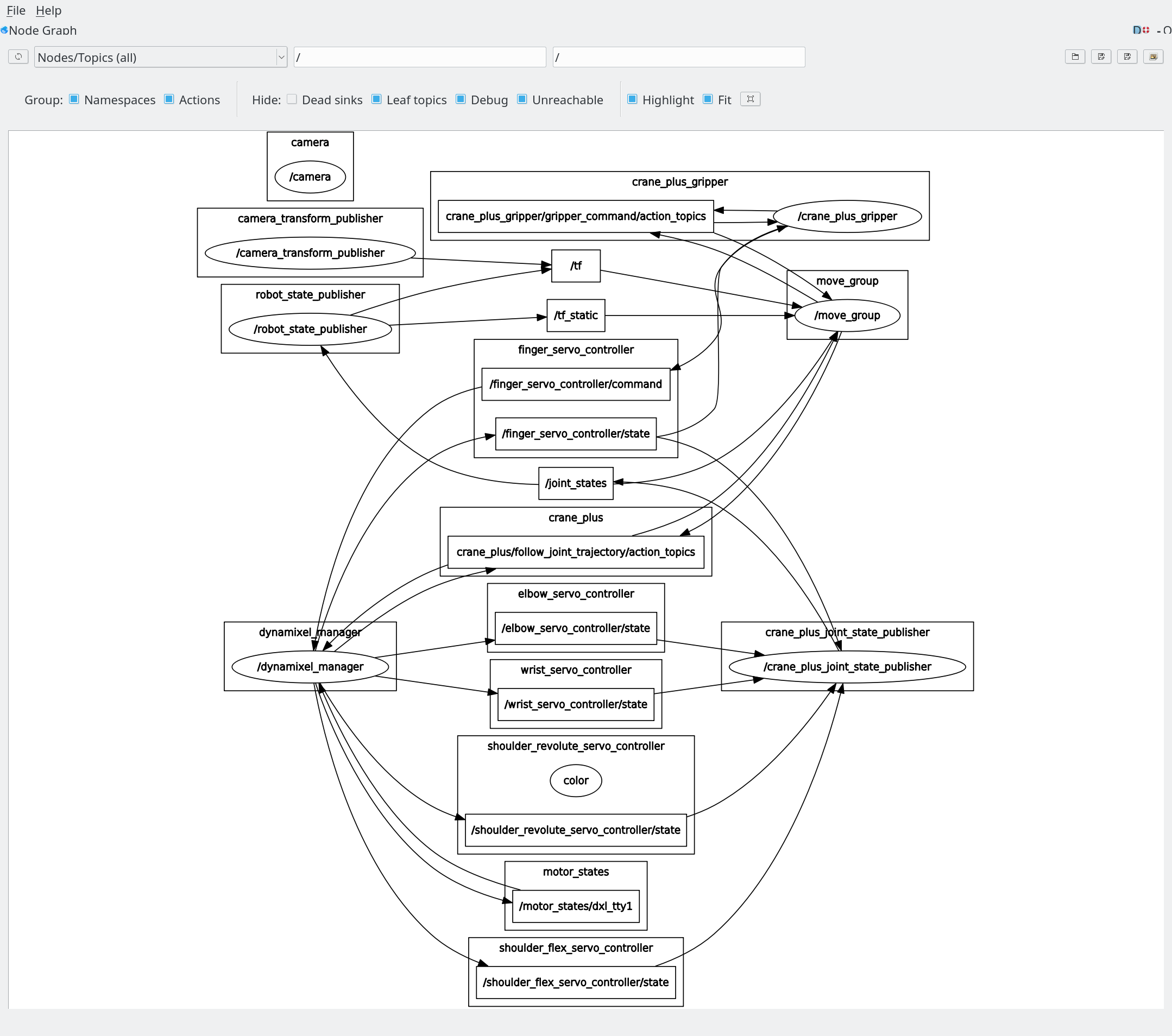Open the File menu
The width and height of the screenshot is (1172, 1036).
[16, 10]
